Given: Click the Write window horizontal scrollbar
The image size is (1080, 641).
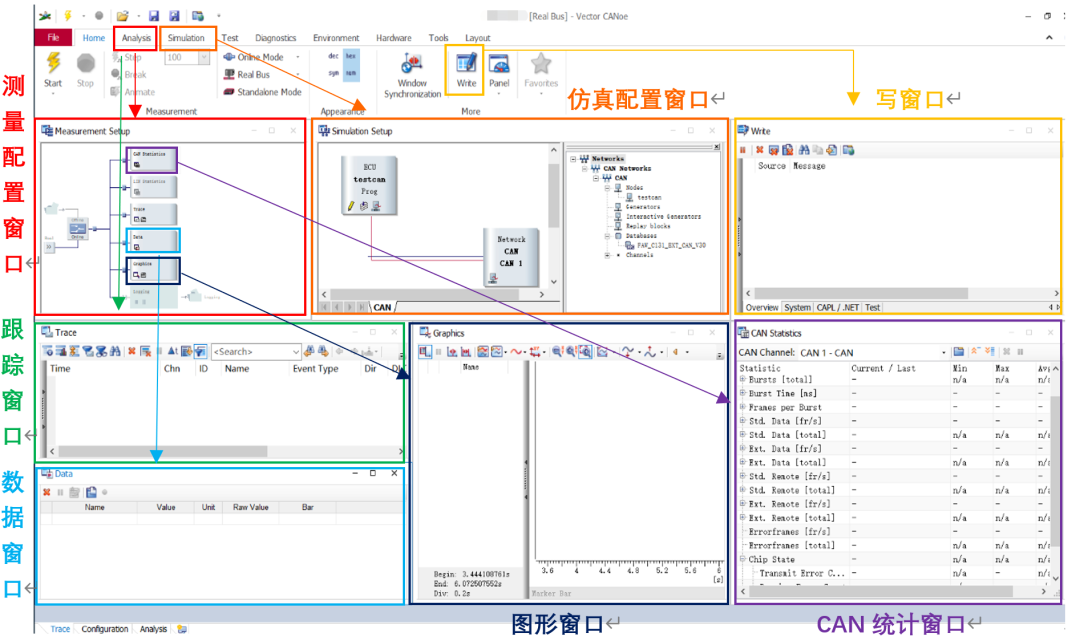Looking at the screenshot, I should 861,293.
